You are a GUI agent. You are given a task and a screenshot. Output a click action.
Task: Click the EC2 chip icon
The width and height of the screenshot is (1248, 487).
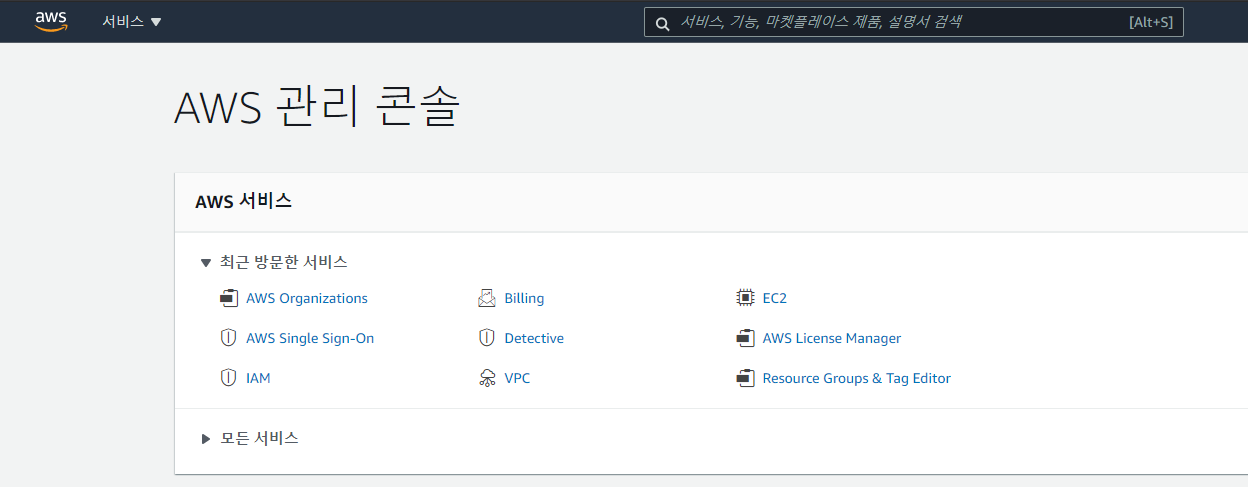745,298
